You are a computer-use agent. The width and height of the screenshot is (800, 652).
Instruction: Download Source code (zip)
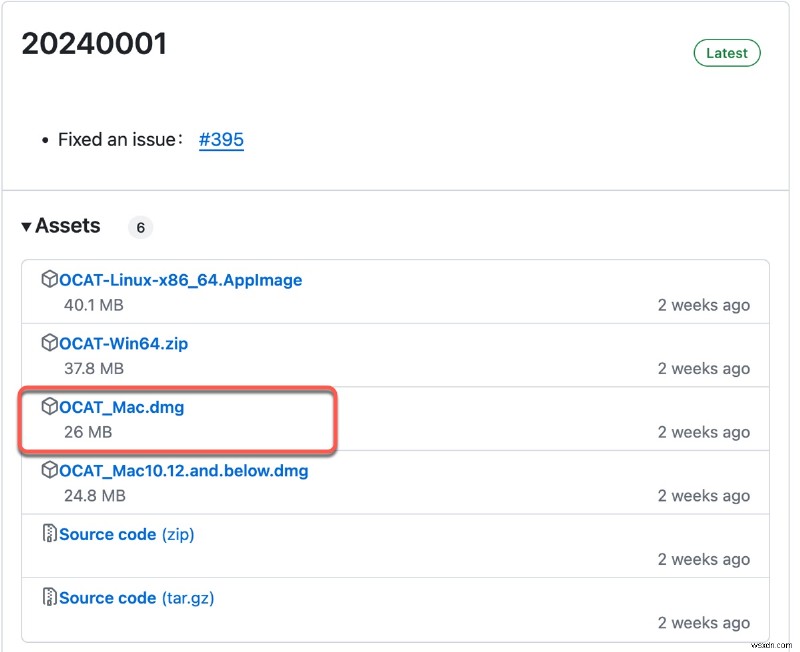[x=127, y=535]
